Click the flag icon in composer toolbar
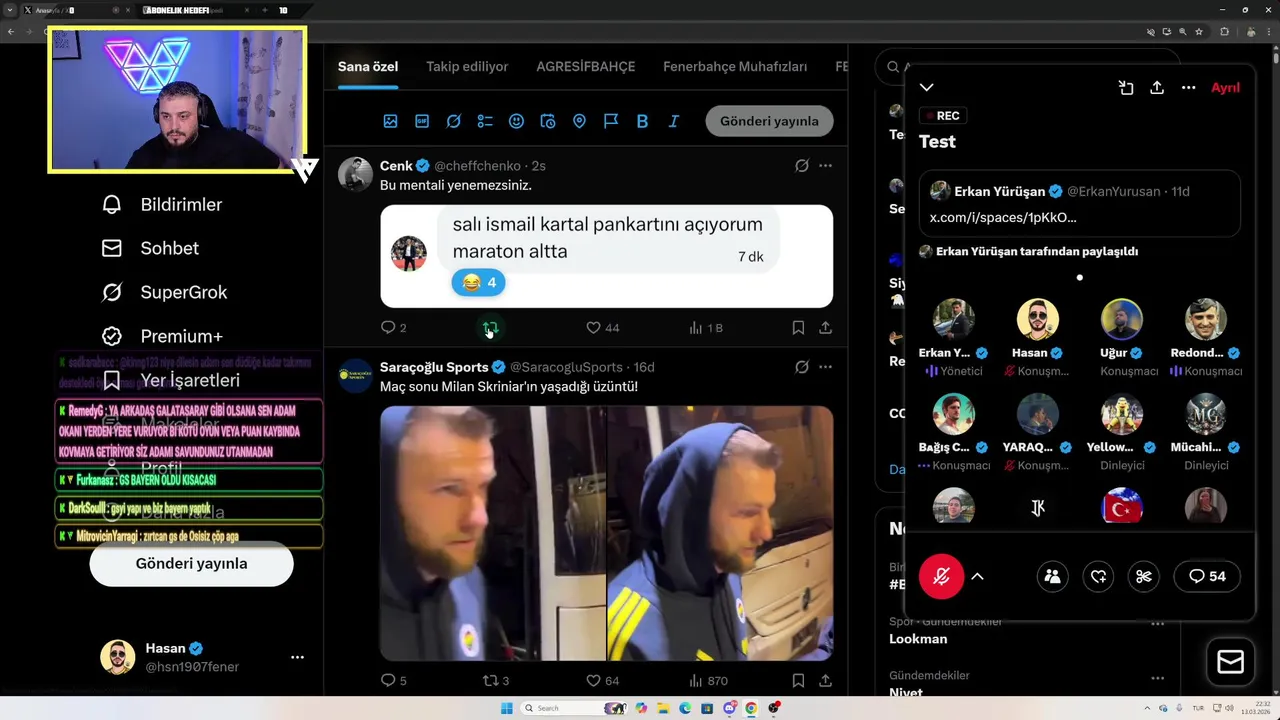1280x720 pixels. [x=611, y=121]
